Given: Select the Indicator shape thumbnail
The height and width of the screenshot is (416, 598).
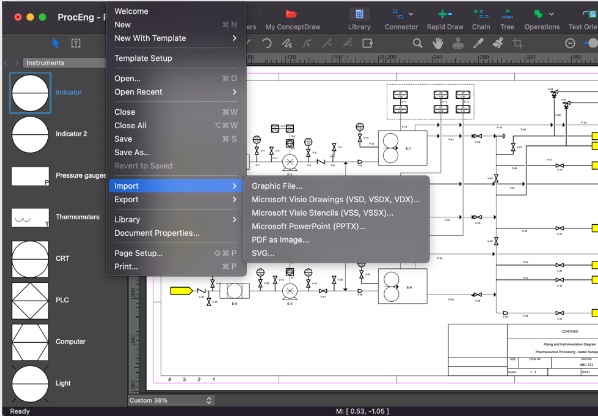Looking at the screenshot, I should point(30,93).
